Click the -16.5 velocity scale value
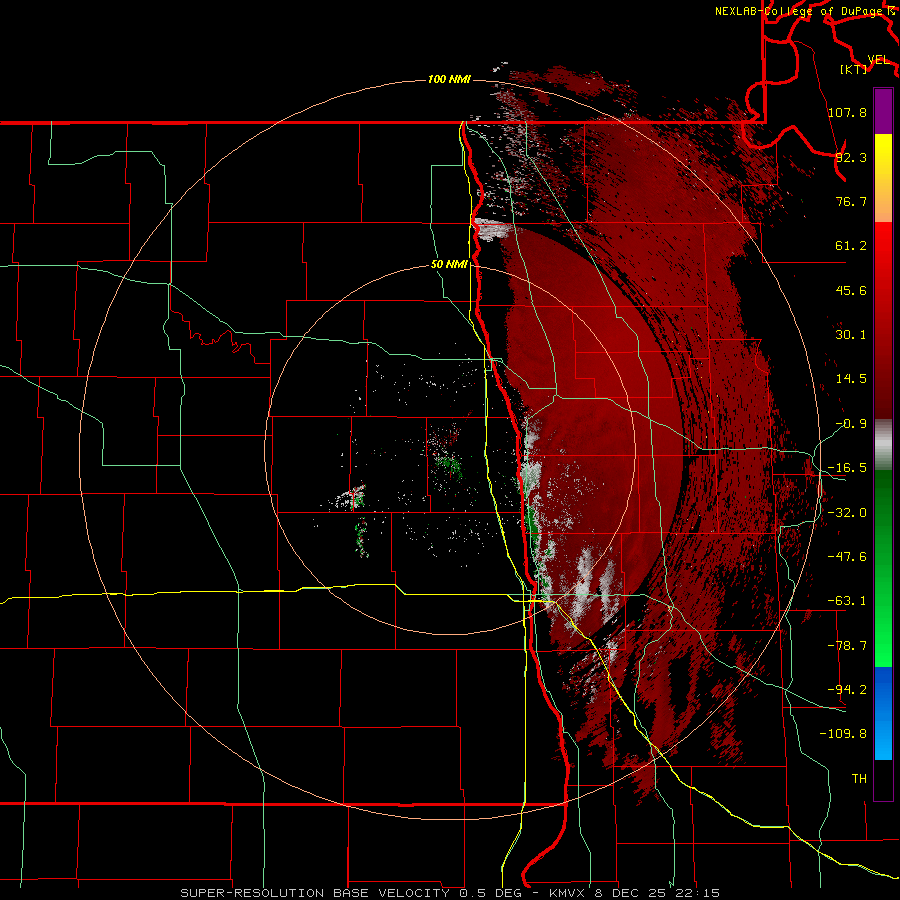Image resolution: width=900 pixels, height=900 pixels. click(x=847, y=468)
